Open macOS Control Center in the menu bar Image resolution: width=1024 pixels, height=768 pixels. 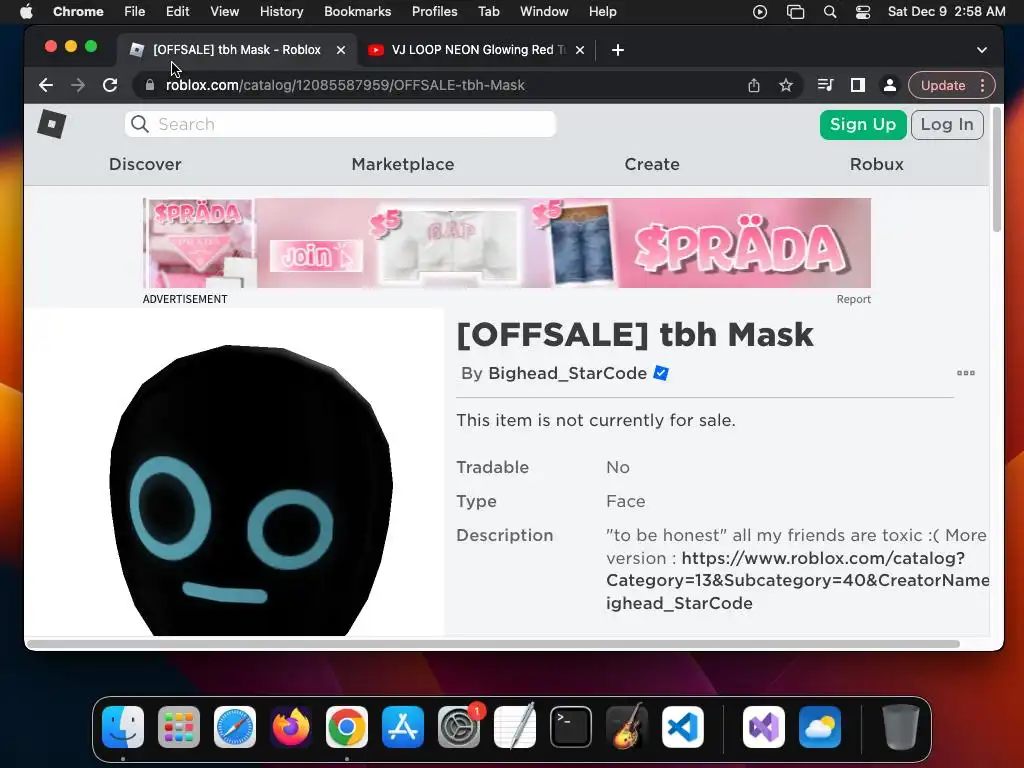click(x=863, y=11)
